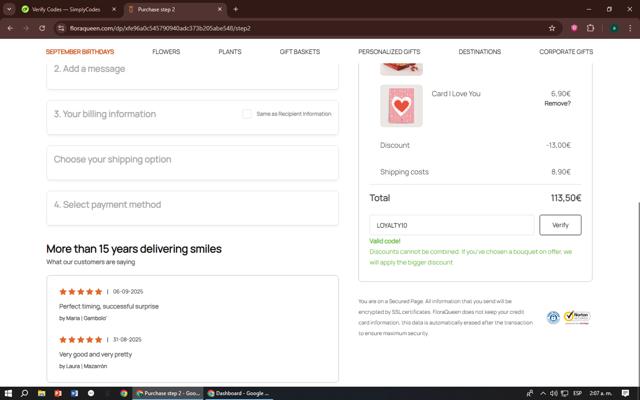Select 'Purchase step 2' taskbar window
Screen dimensions: 640x400
[x=168, y=393]
